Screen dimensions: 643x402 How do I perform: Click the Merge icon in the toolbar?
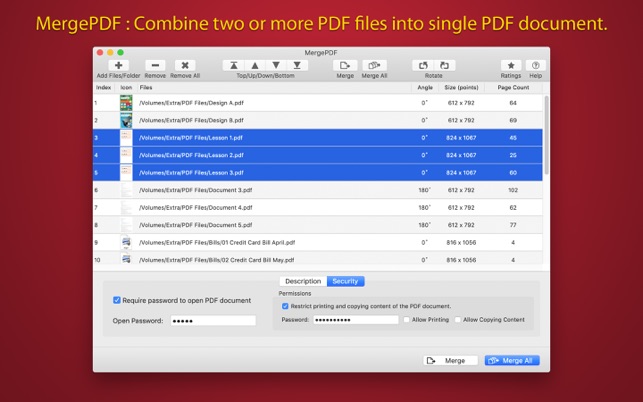[x=345, y=65]
